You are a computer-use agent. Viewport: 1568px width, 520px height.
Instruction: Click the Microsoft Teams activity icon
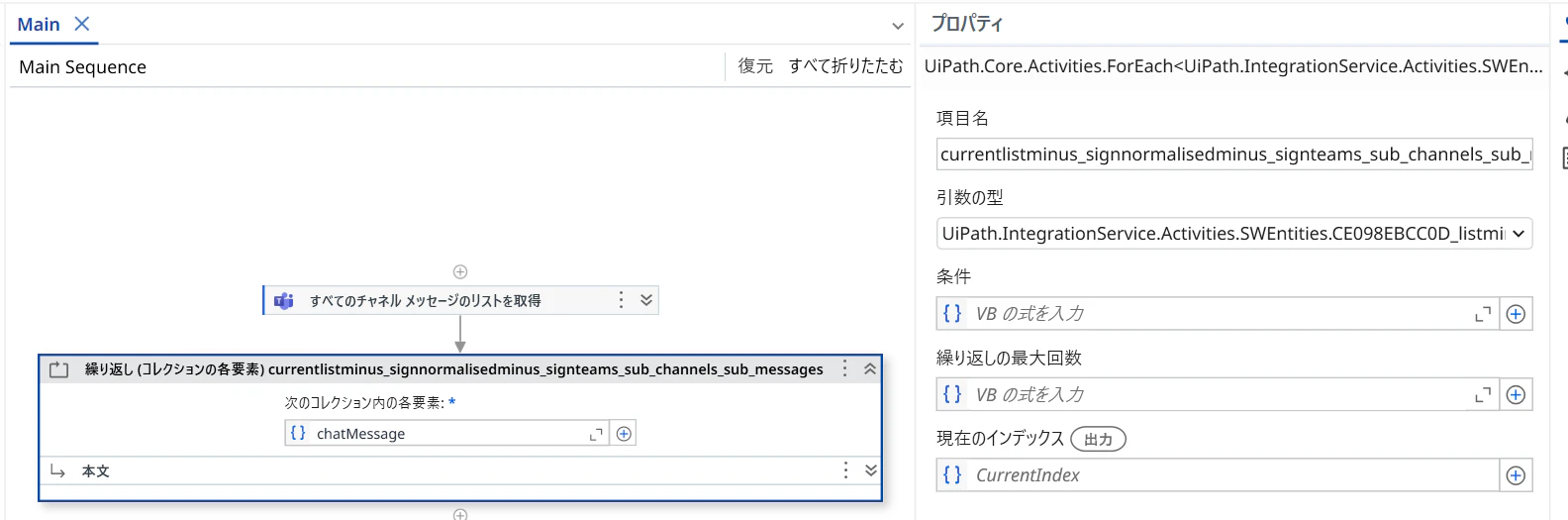(x=284, y=300)
